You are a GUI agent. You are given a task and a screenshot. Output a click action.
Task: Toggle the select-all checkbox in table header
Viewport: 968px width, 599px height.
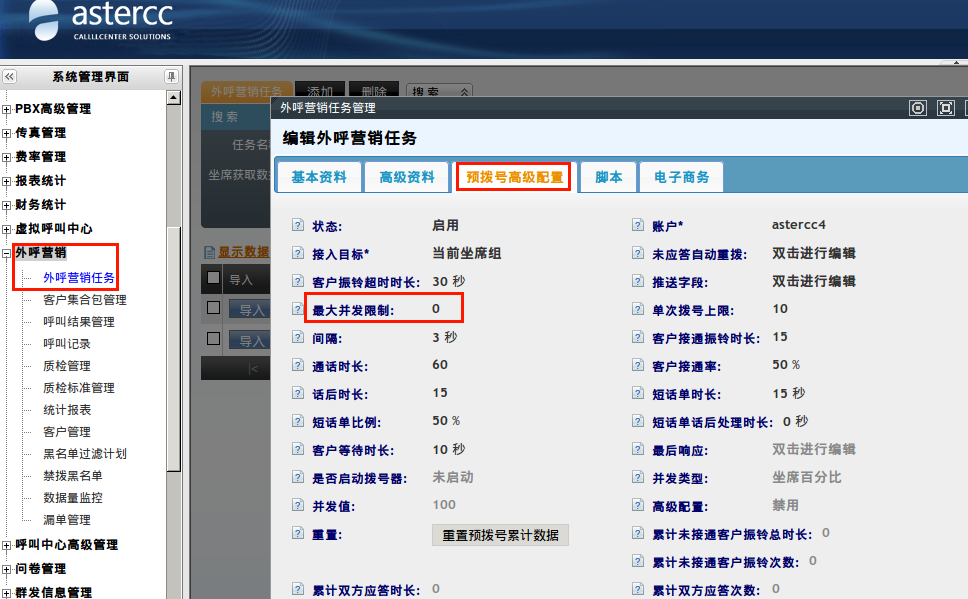pyautogui.click(x=213, y=278)
